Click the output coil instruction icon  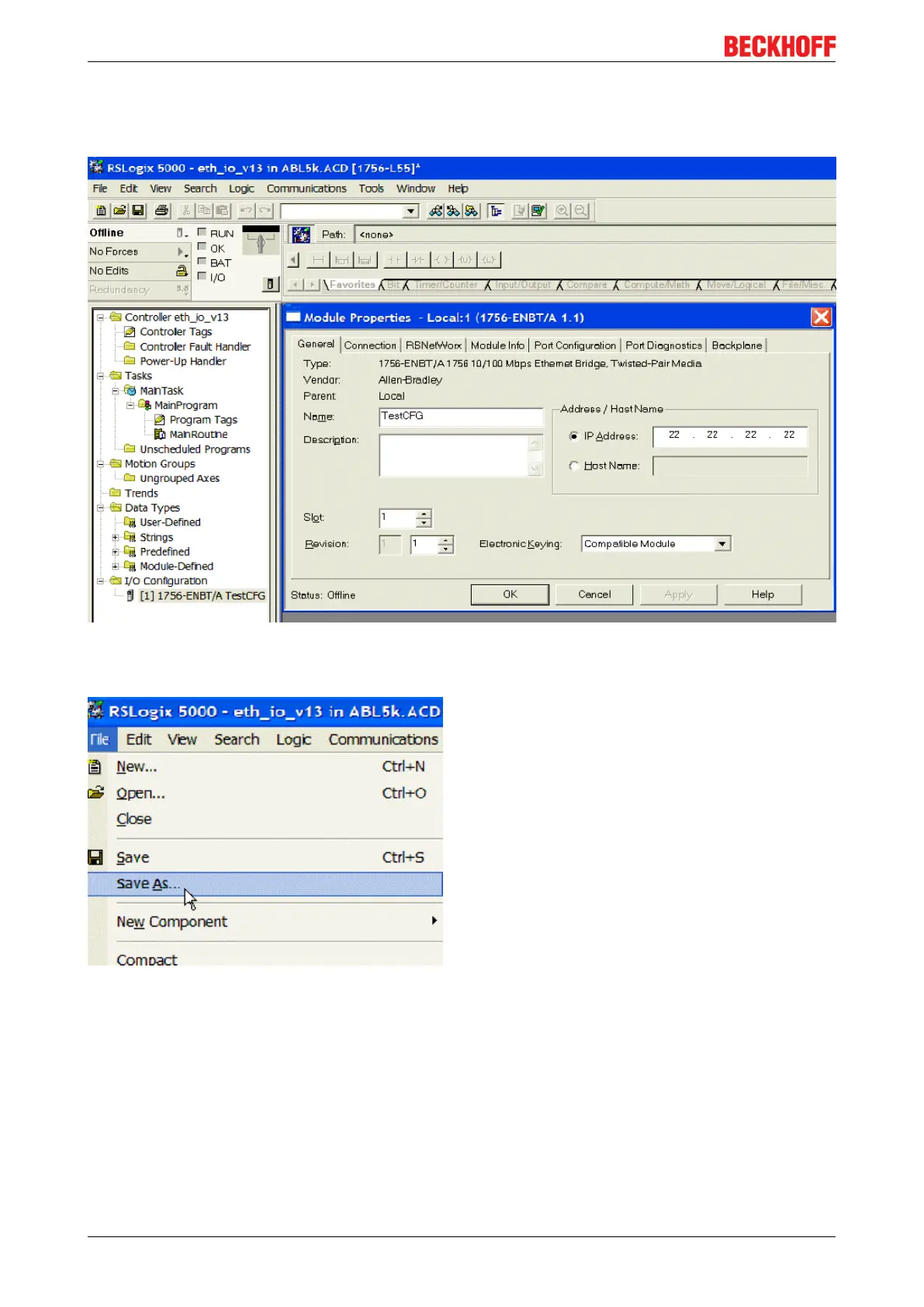[x=441, y=260]
